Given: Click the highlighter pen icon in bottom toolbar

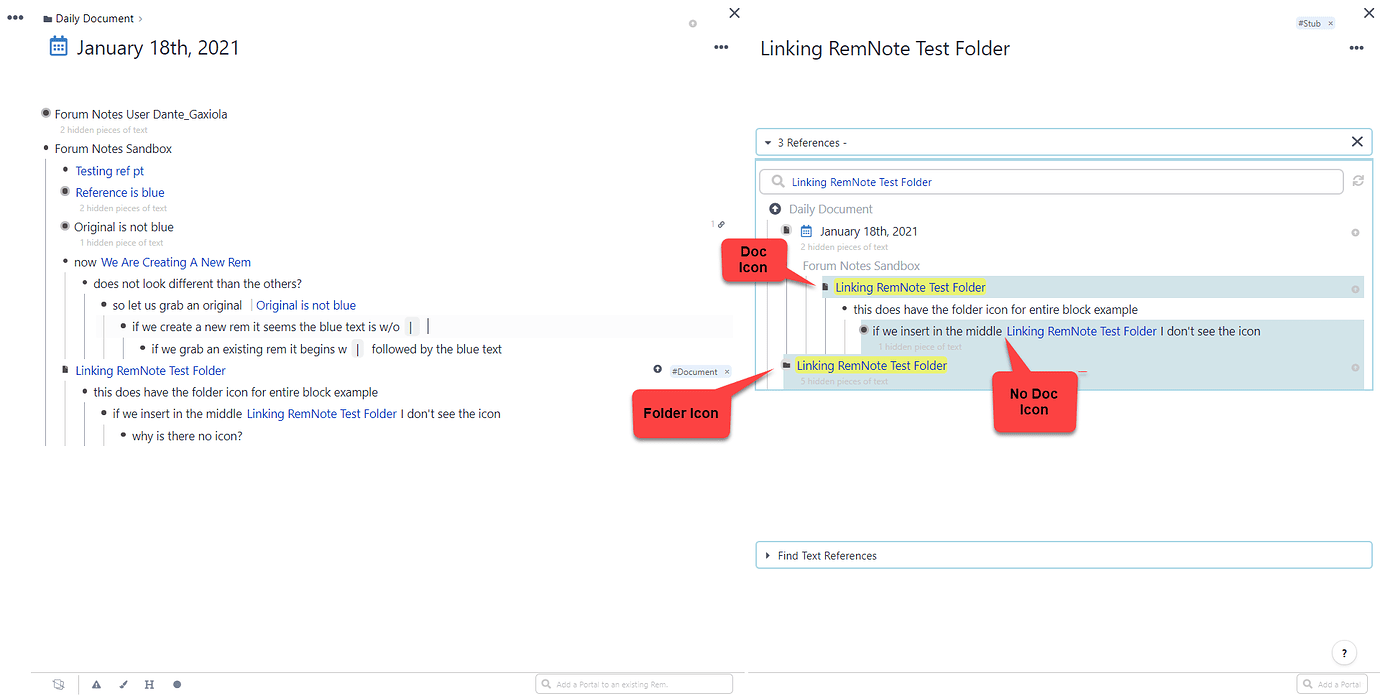Looking at the screenshot, I should [123, 685].
